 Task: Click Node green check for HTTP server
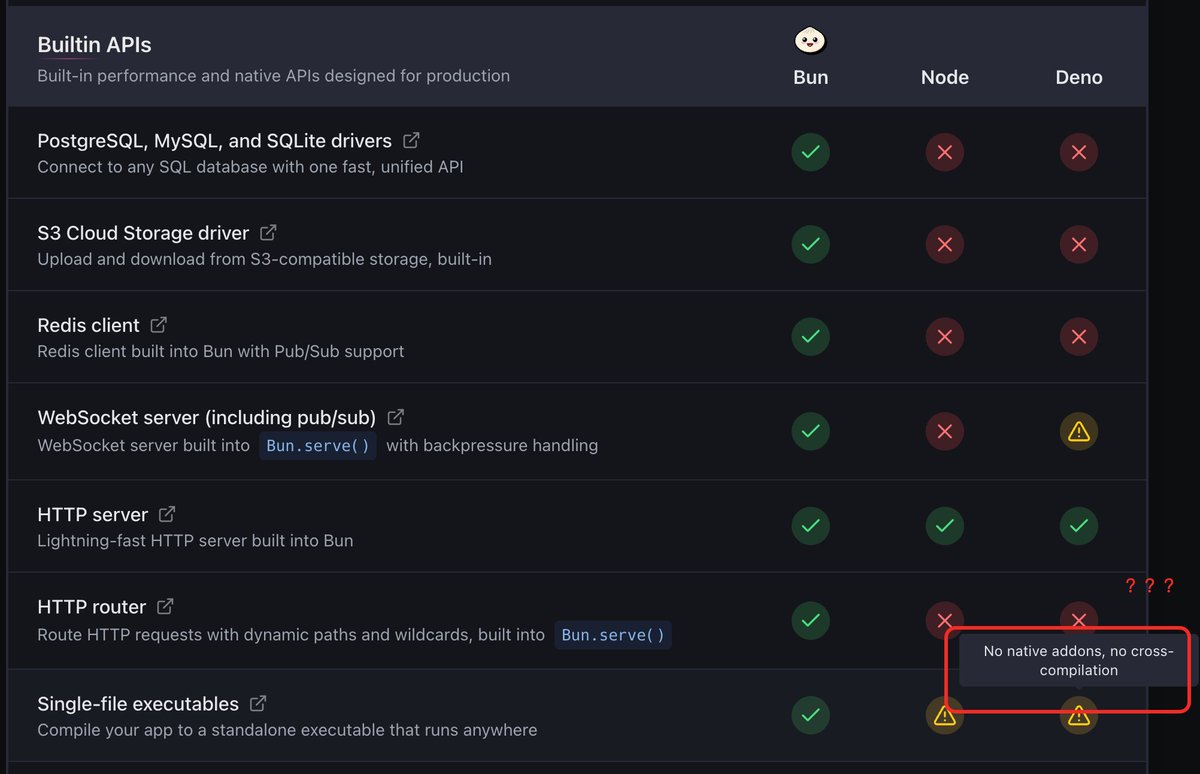[x=944, y=526]
